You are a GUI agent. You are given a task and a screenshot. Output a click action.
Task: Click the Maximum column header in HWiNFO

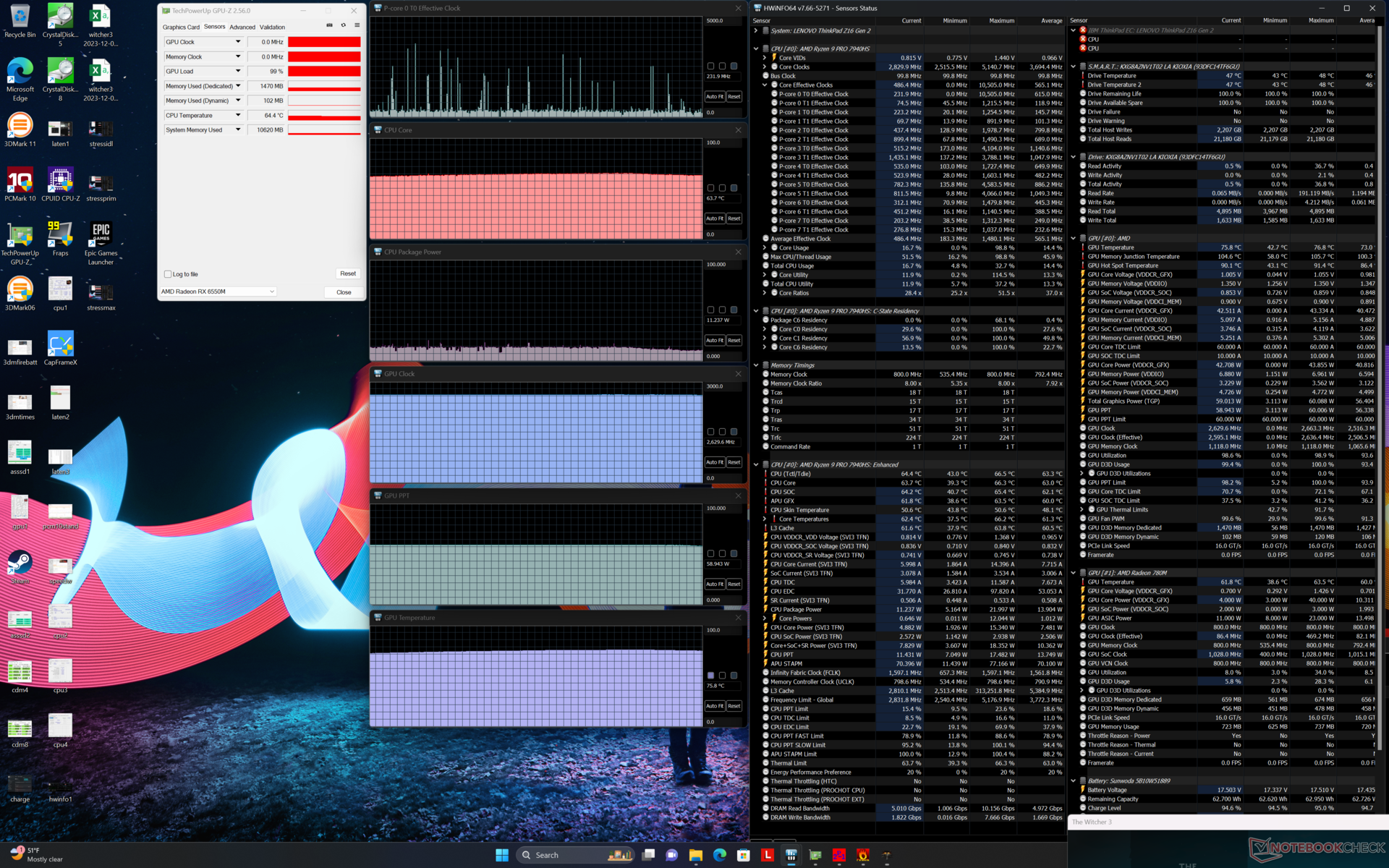[x=1001, y=21]
